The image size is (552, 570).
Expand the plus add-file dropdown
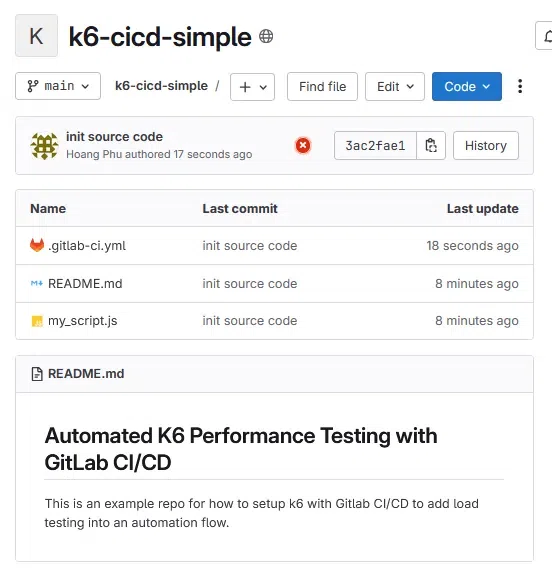point(252,87)
